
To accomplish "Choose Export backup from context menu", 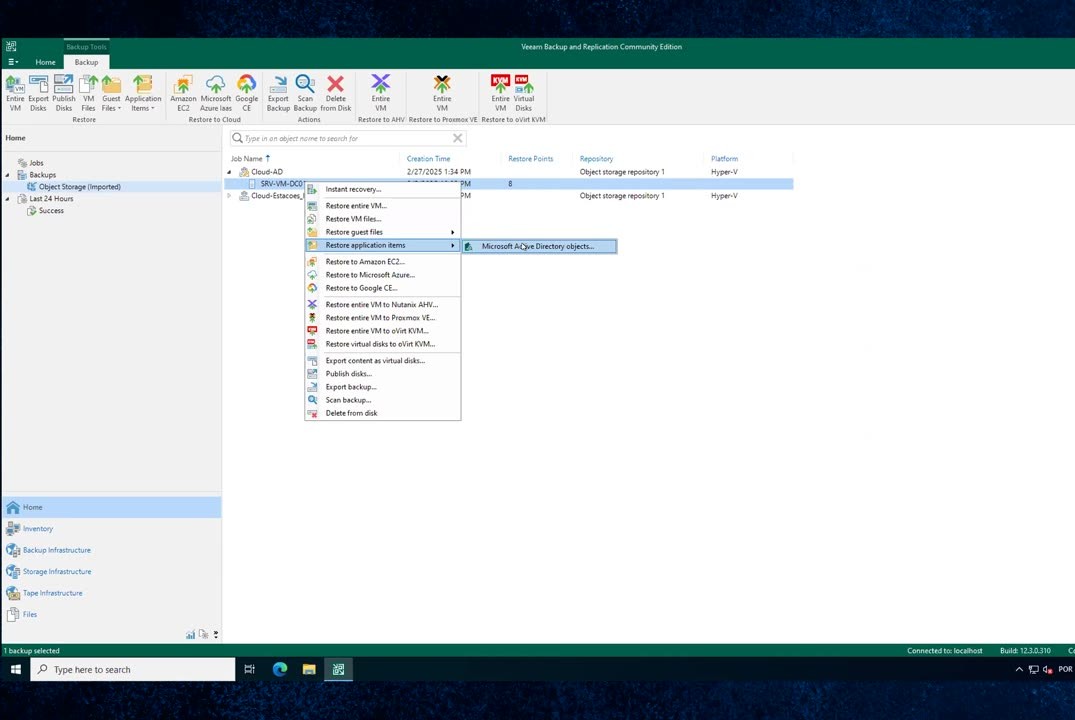I will tap(383, 387).
